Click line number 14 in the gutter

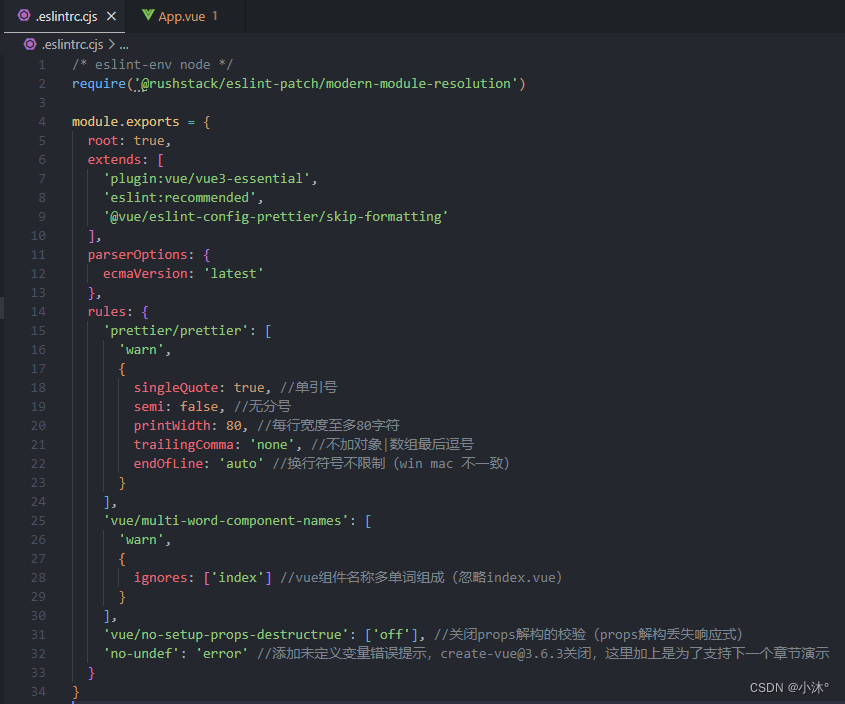tap(38, 311)
